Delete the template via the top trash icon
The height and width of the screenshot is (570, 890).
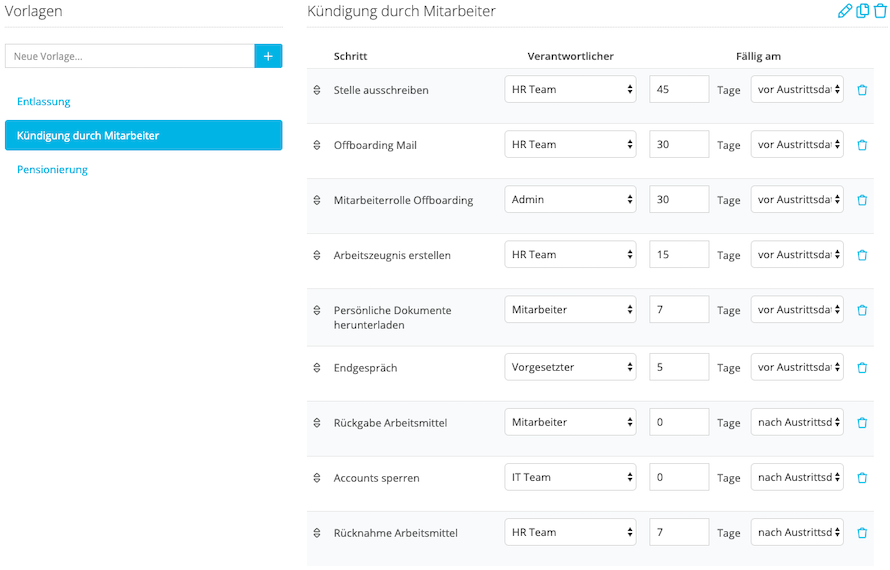coord(880,11)
